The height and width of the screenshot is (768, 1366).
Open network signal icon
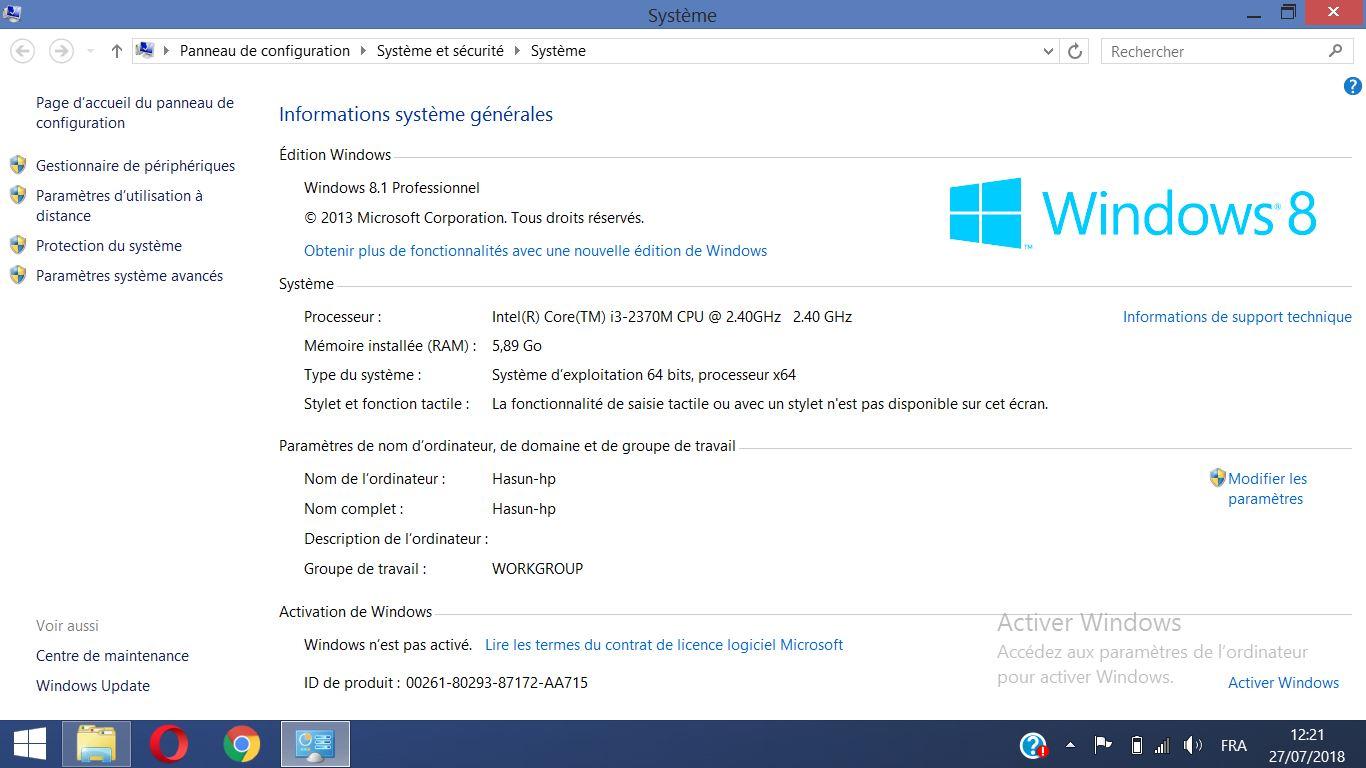click(1162, 745)
